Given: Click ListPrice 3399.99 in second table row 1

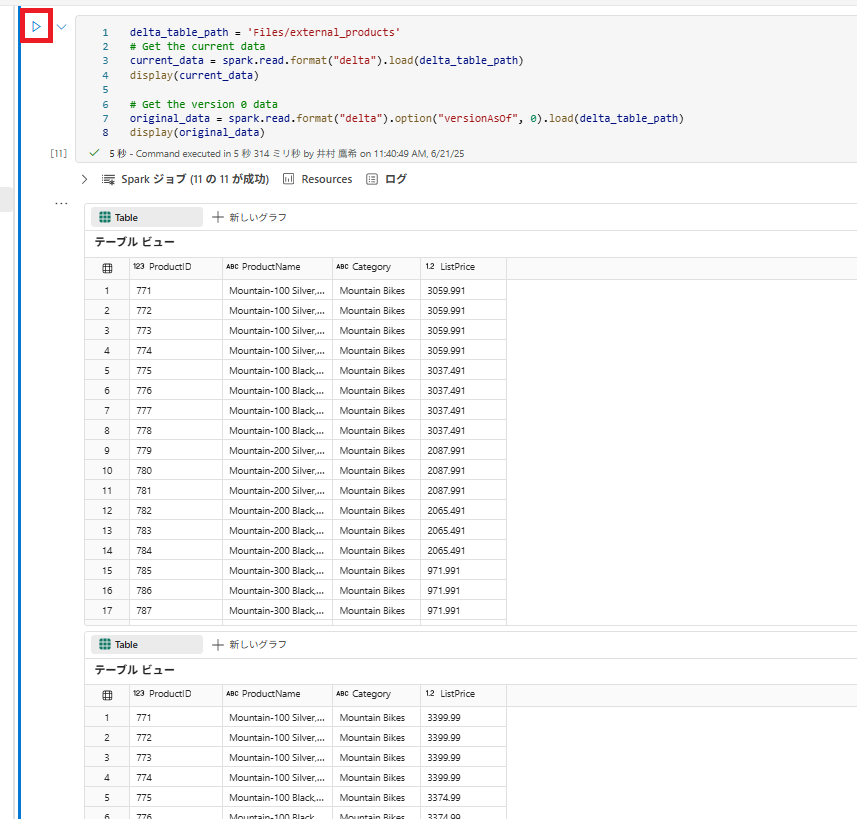Looking at the screenshot, I should pyautogui.click(x=463, y=717).
